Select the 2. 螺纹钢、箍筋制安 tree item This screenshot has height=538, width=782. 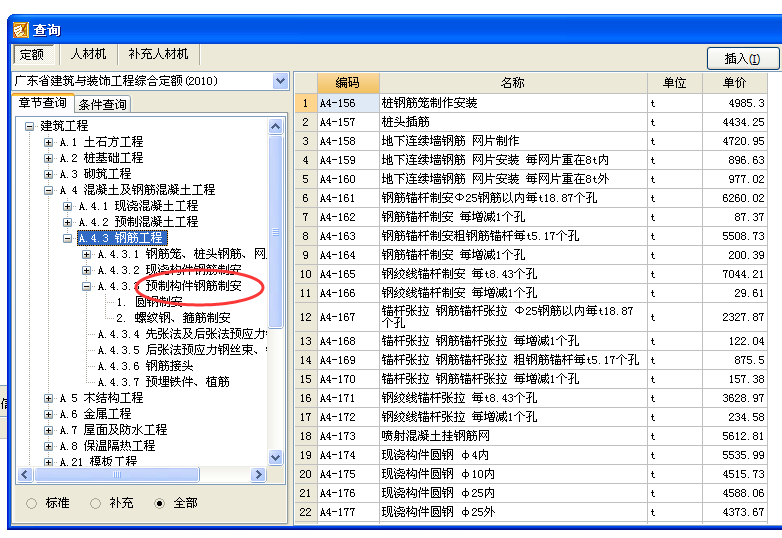[173, 318]
